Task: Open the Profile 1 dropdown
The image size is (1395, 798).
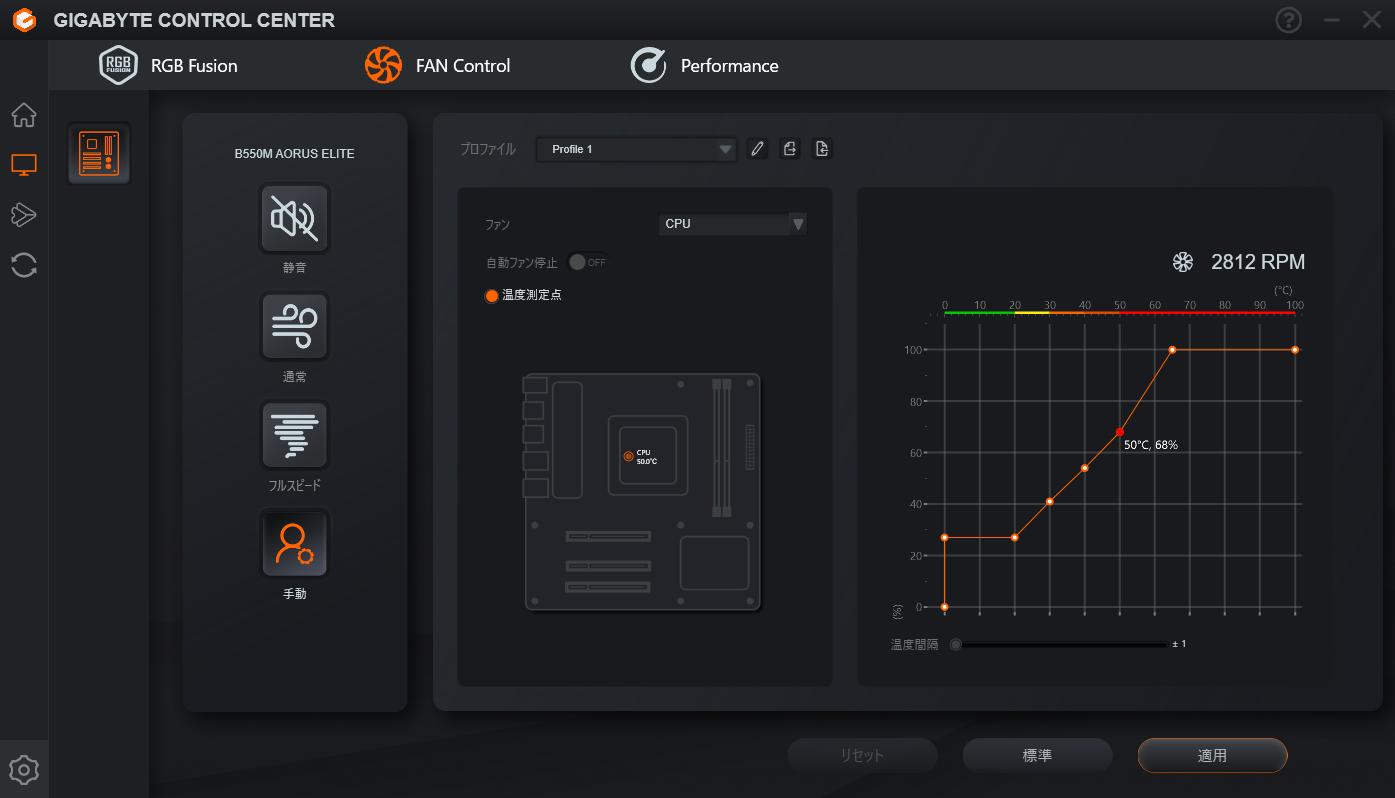Action: [x=636, y=149]
